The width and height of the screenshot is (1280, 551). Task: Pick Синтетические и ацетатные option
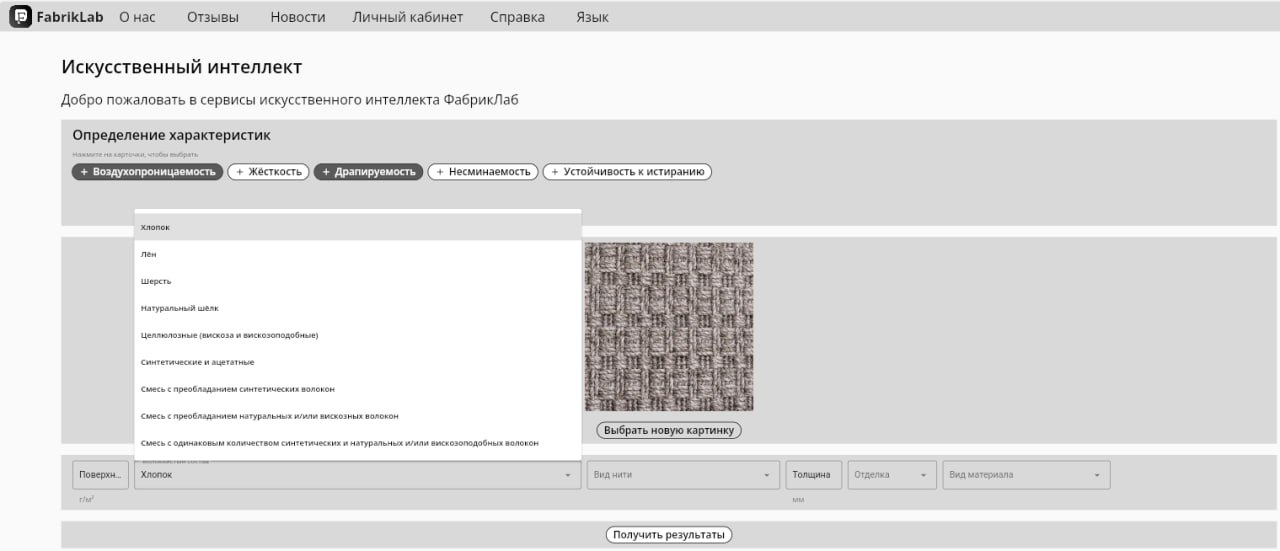pyautogui.click(x=197, y=362)
